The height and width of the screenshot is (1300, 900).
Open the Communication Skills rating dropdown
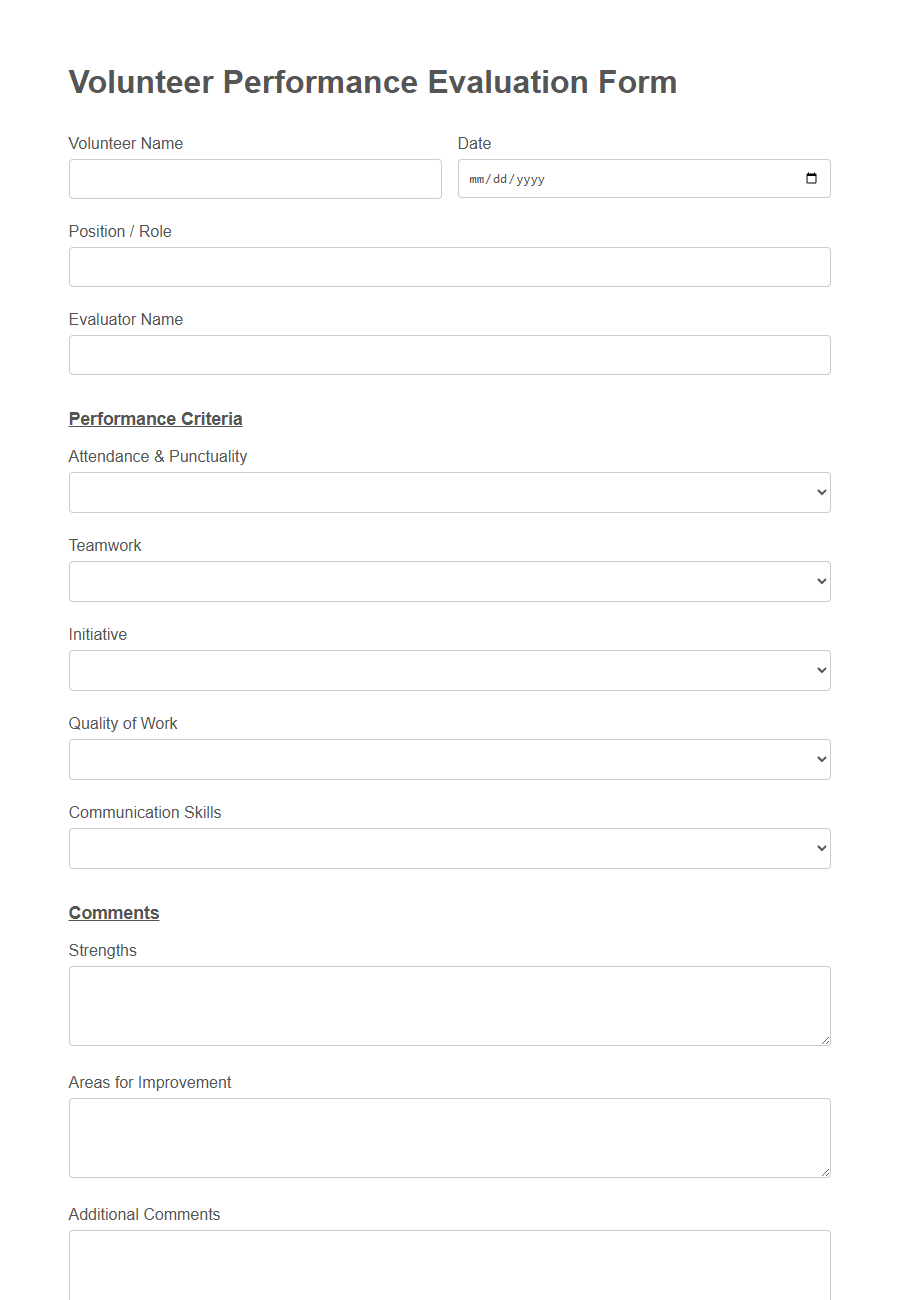450,848
